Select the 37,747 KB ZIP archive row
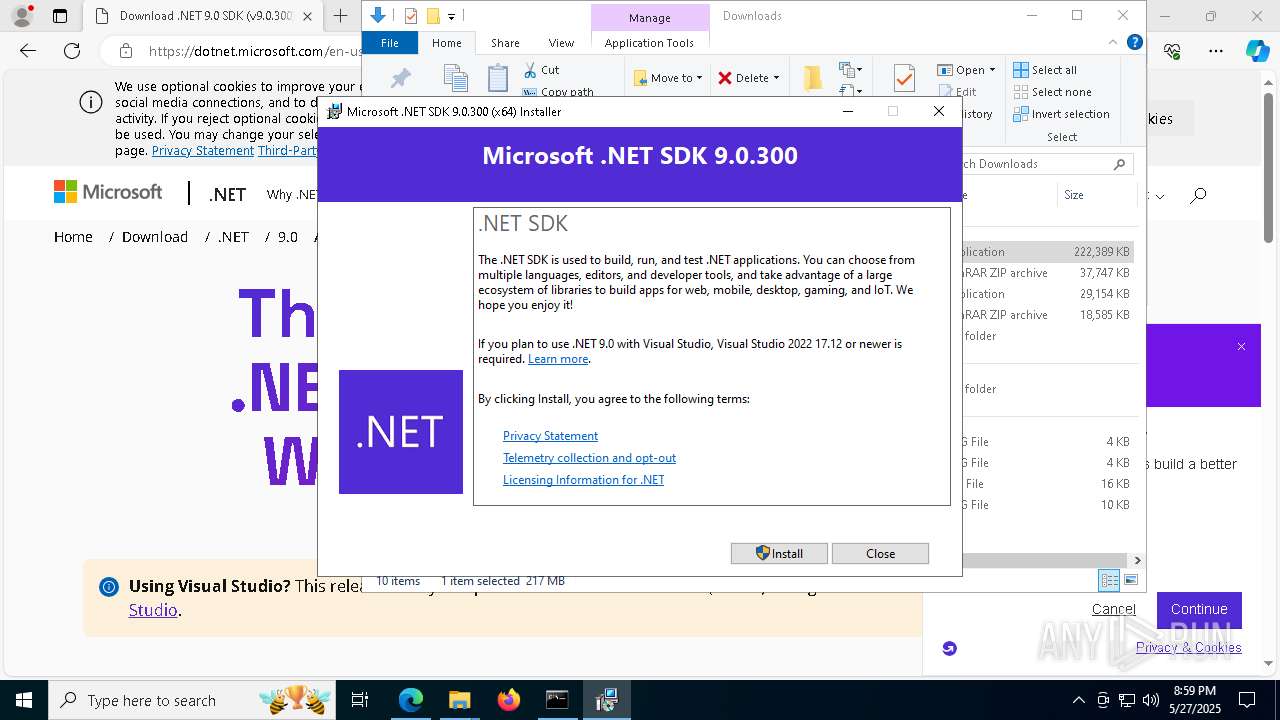This screenshot has height=720, width=1280. click(1048, 273)
